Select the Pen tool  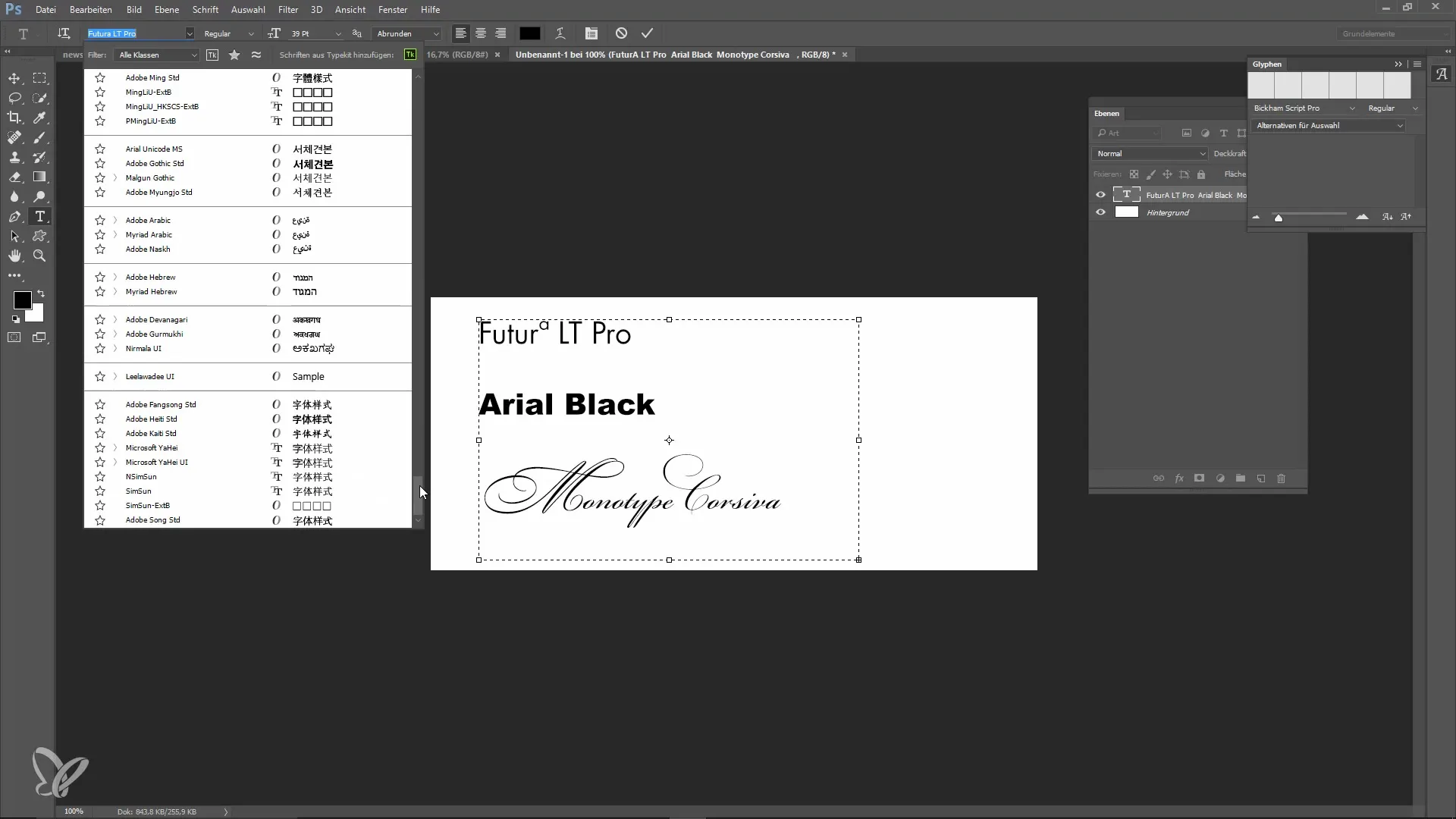point(14,216)
